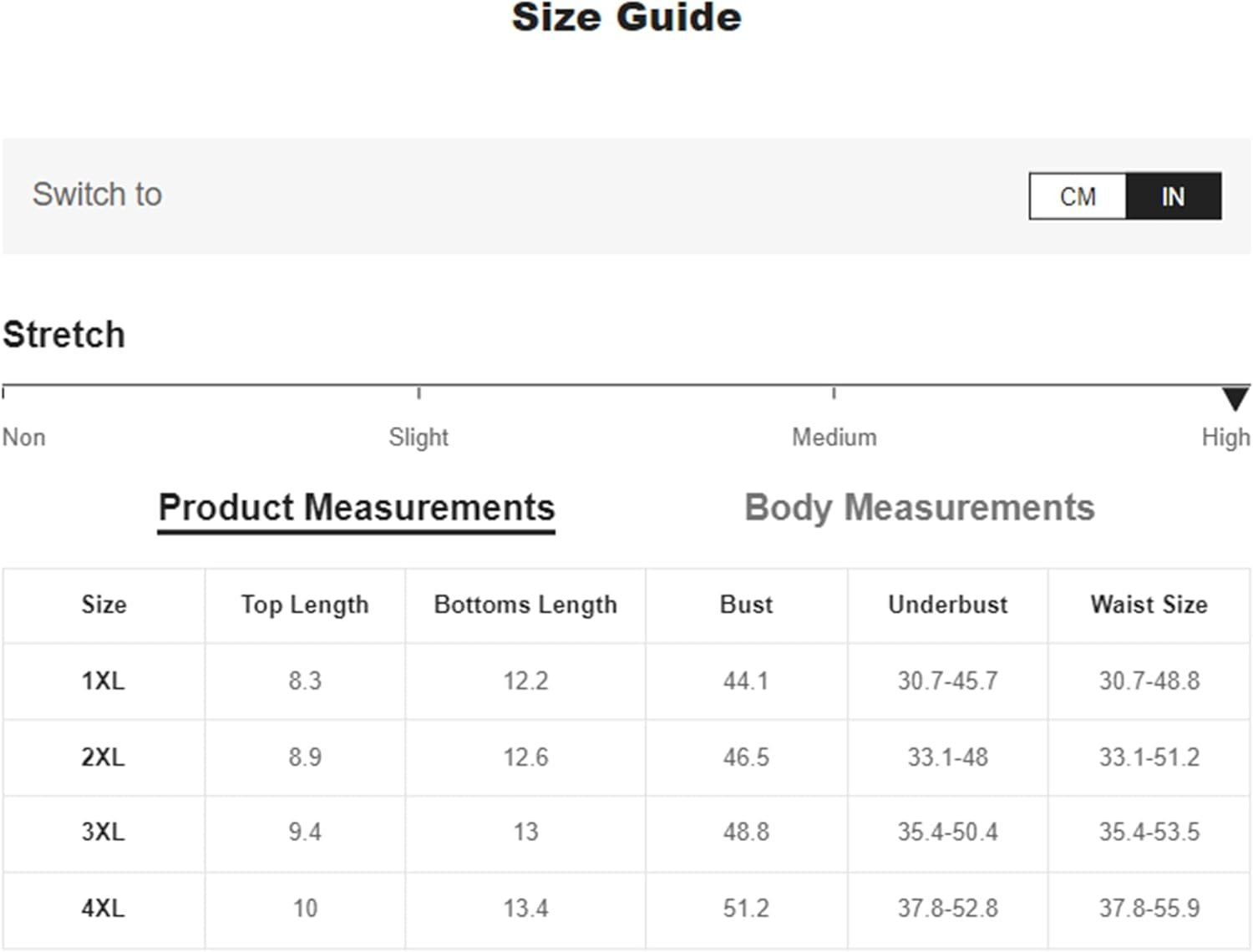Select the 2XL size row

pyautogui.click(x=626, y=757)
